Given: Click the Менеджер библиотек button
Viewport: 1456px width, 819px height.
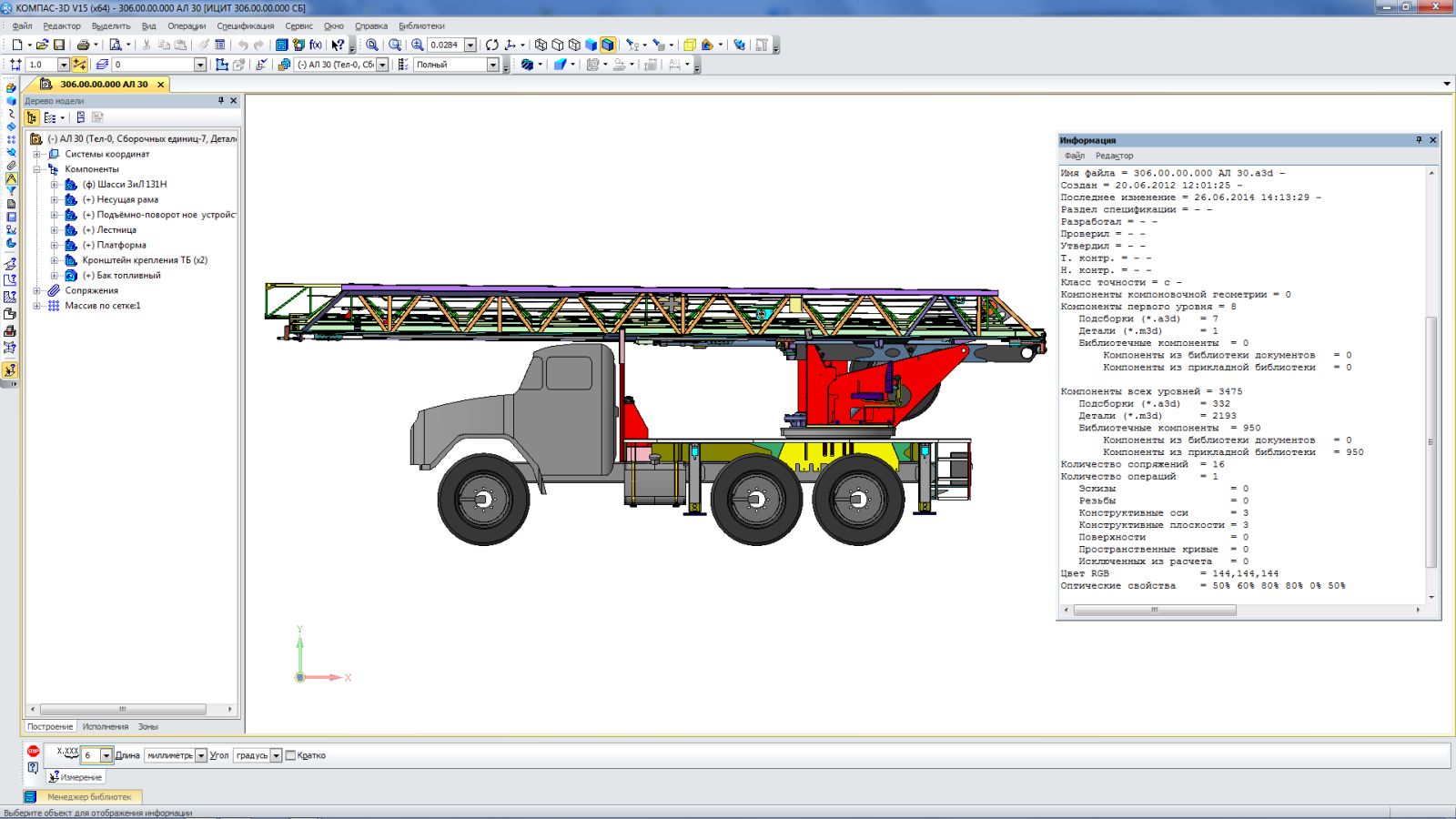Looking at the screenshot, I should pyautogui.click(x=88, y=797).
